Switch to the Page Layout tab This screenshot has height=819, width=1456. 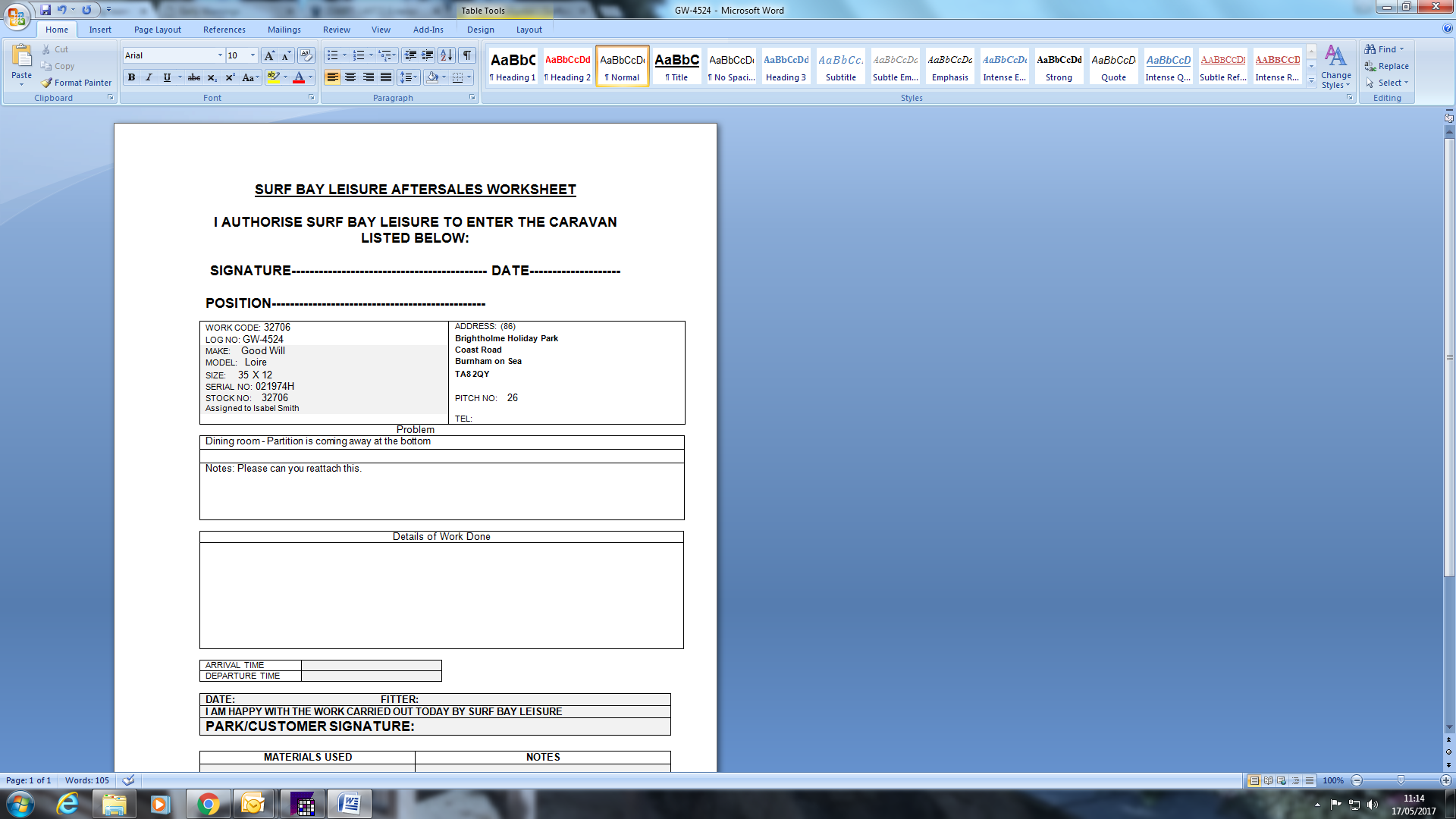coord(157,30)
